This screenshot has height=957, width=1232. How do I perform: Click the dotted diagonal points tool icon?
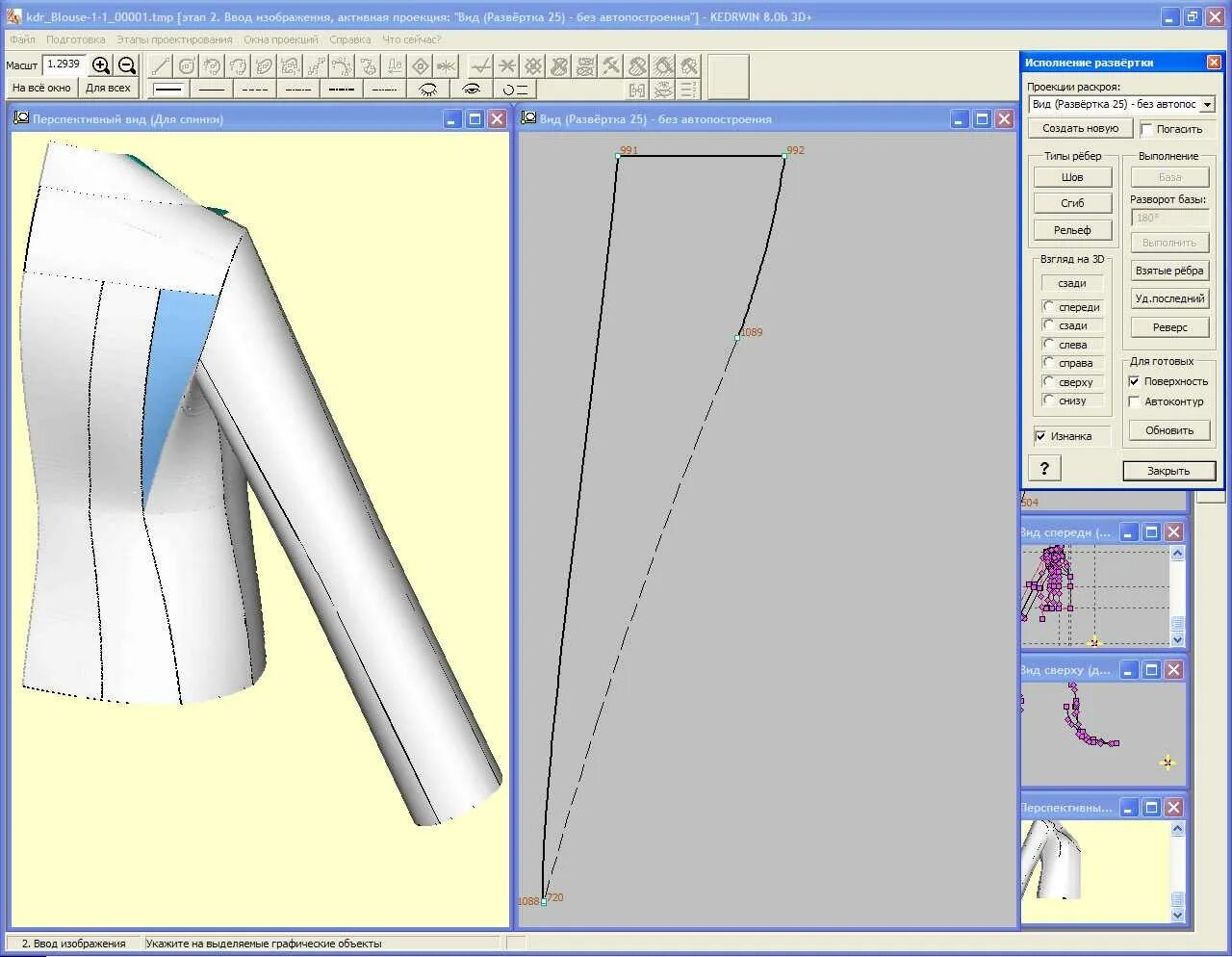(x=317, y=66)
